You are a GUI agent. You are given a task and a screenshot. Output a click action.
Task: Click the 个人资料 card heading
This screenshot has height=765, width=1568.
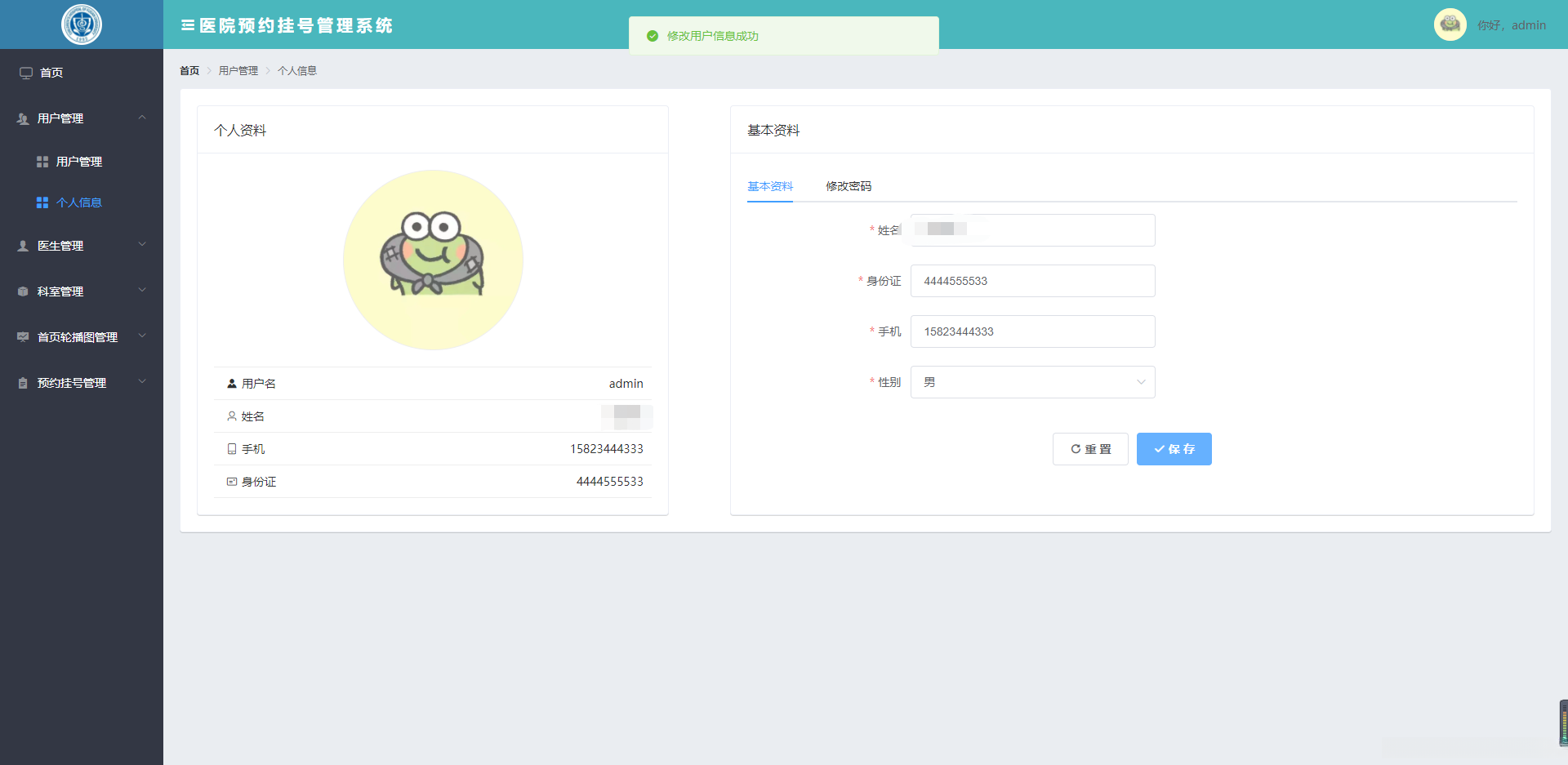click(x=240, y=131)
